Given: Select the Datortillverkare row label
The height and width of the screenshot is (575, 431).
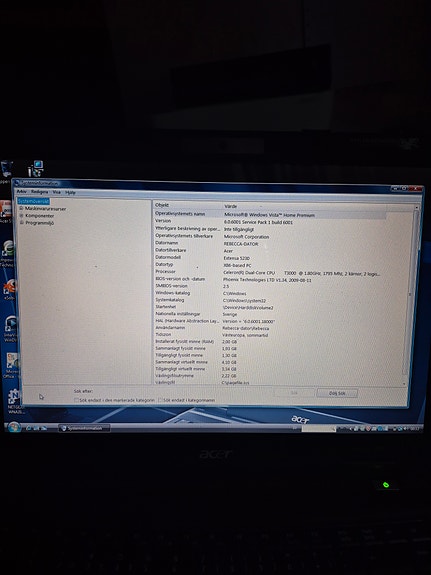Looking at the screenshot, I should tap(171, 250).
